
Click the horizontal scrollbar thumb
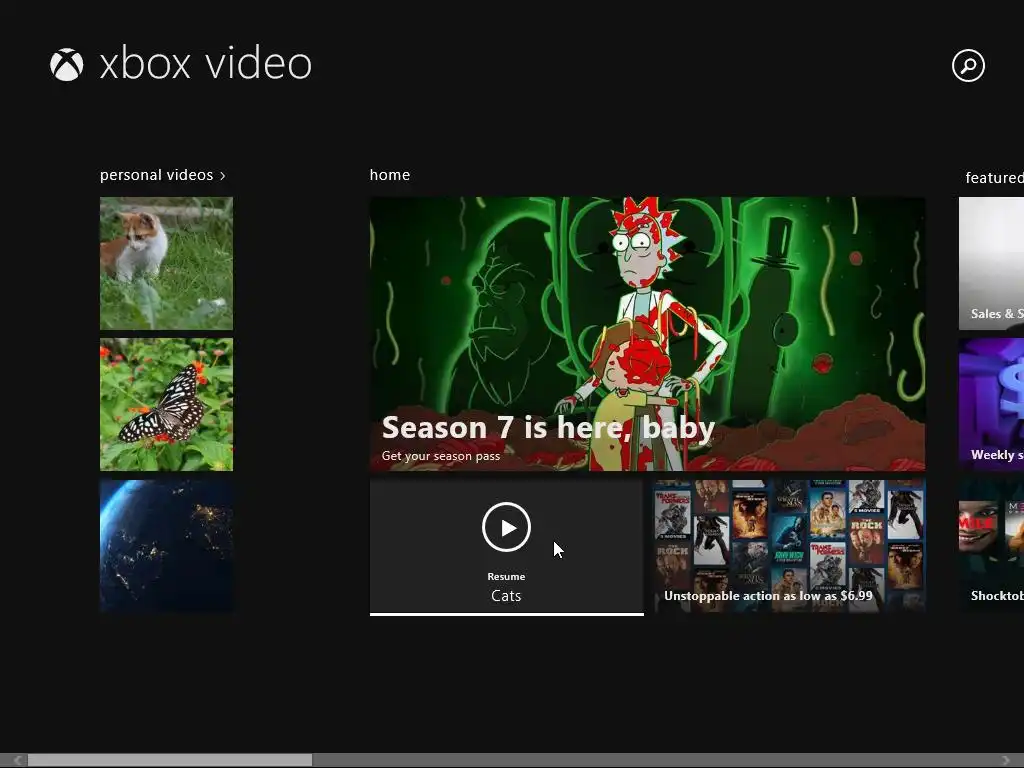coord(170,760)
